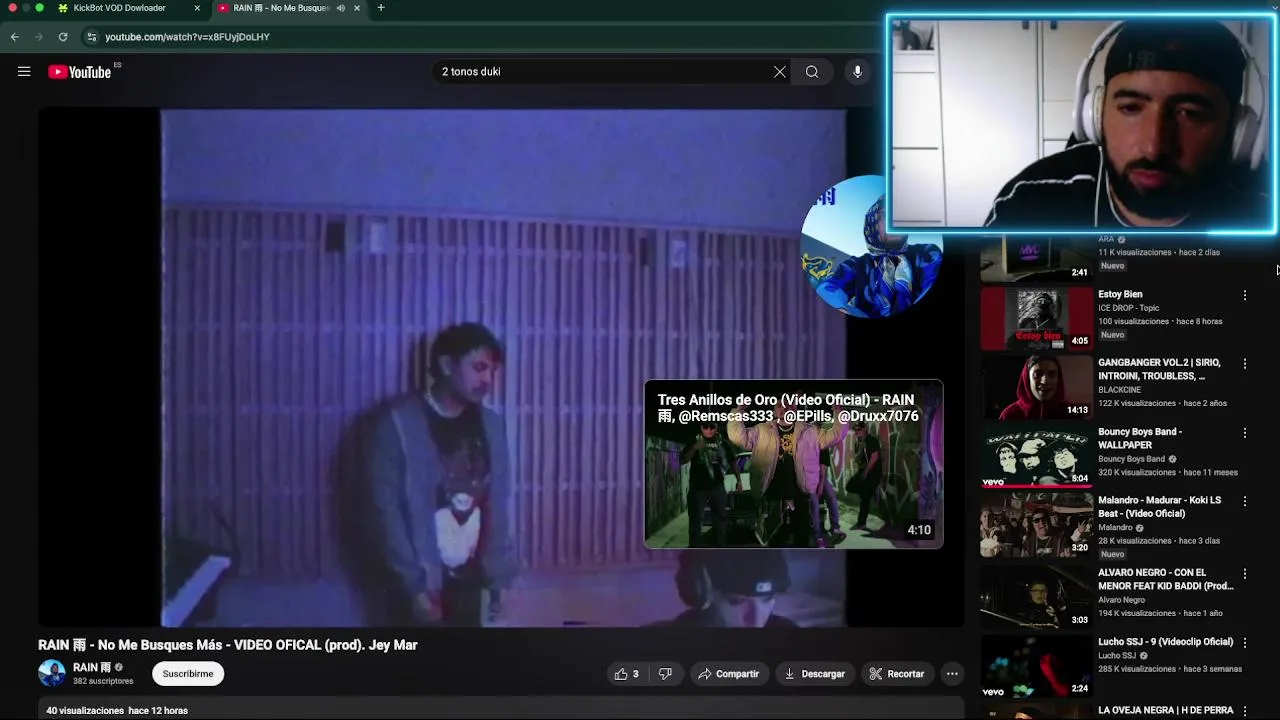This screenshot has height=720, width=1280.
Task: Click the '40 visualizaciones hace 12 horas' description text
Action: [x=117, y=711]
